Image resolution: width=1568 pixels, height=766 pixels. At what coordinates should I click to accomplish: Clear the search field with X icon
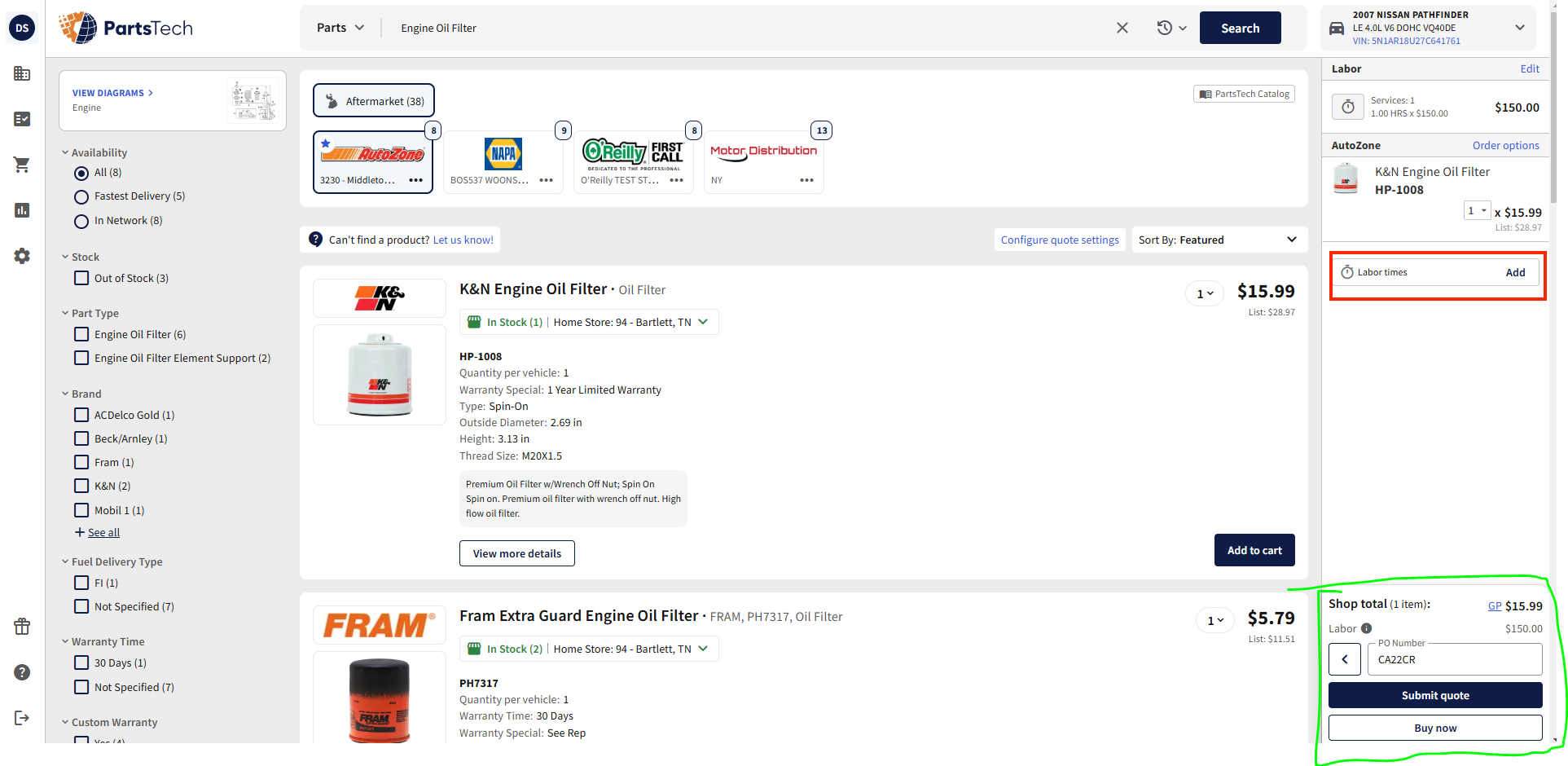pyautogui.click(x=1122, y=28)
